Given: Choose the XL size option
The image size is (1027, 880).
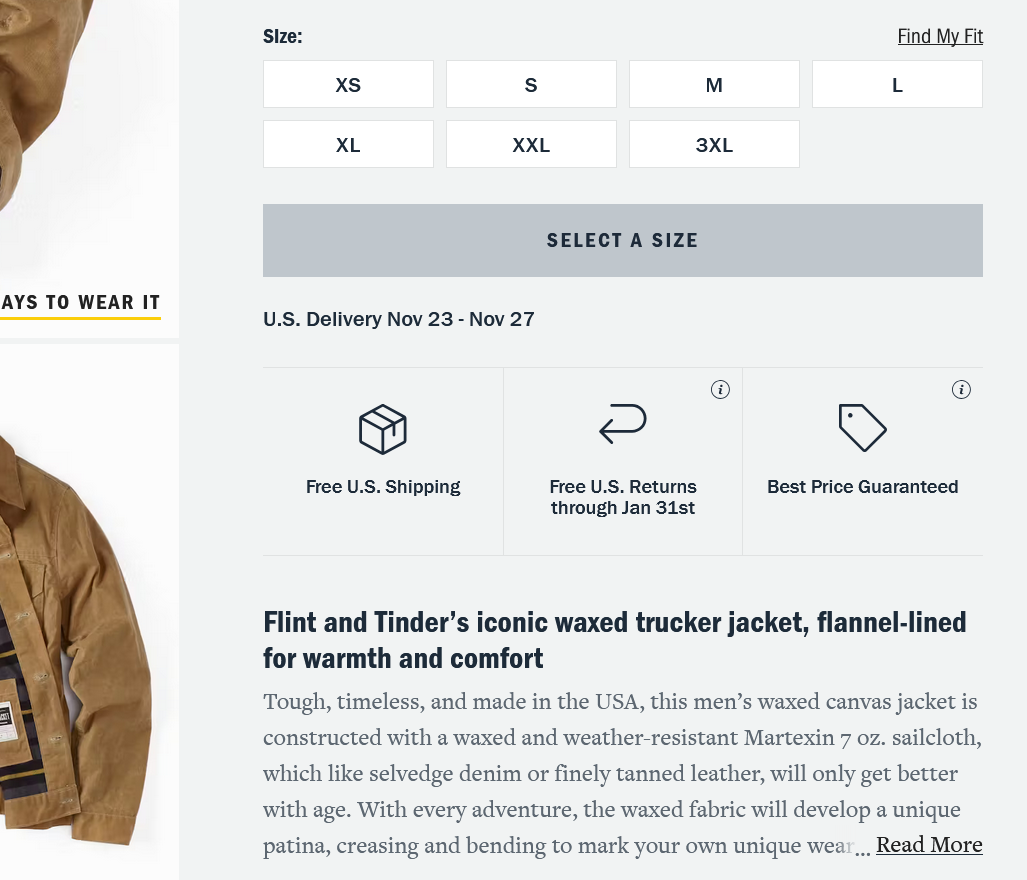Looking at the screenshot, I should [x=348, y=145].
